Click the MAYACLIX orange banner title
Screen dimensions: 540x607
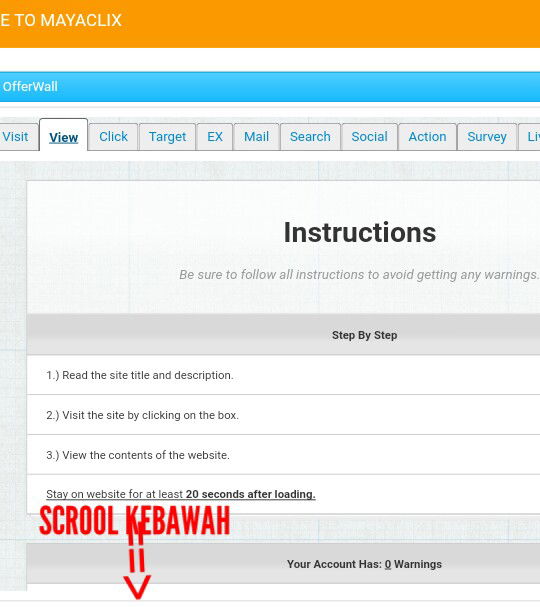[61, 20]
